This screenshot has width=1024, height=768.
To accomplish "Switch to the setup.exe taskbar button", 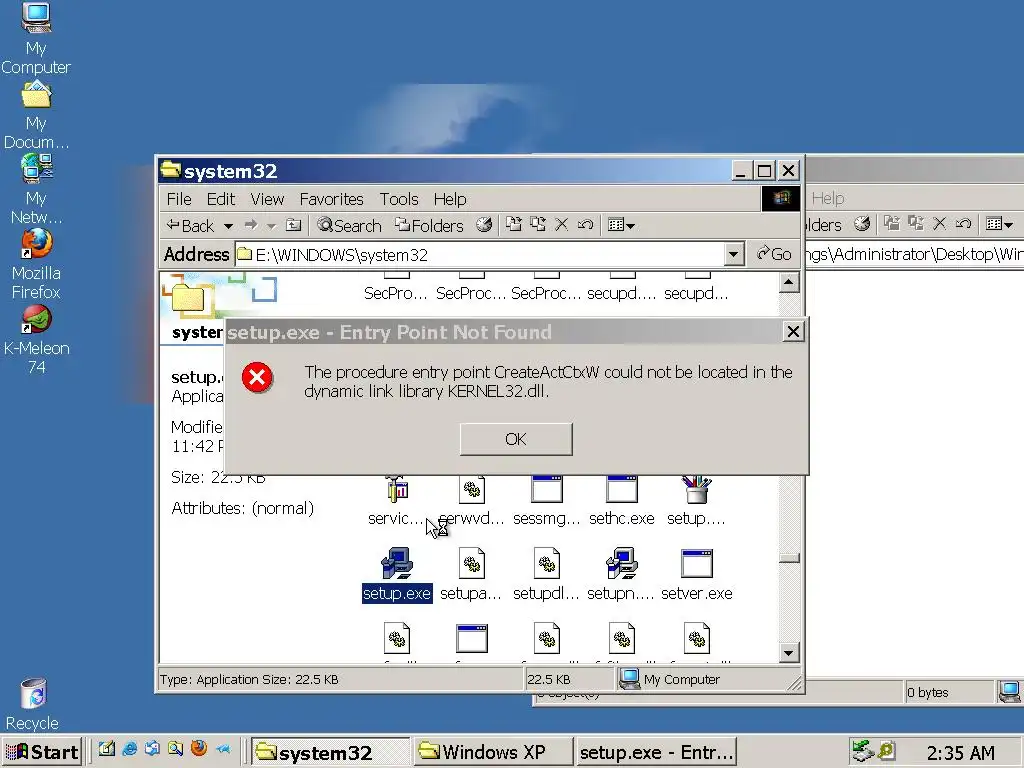I will tap(656, 752).
